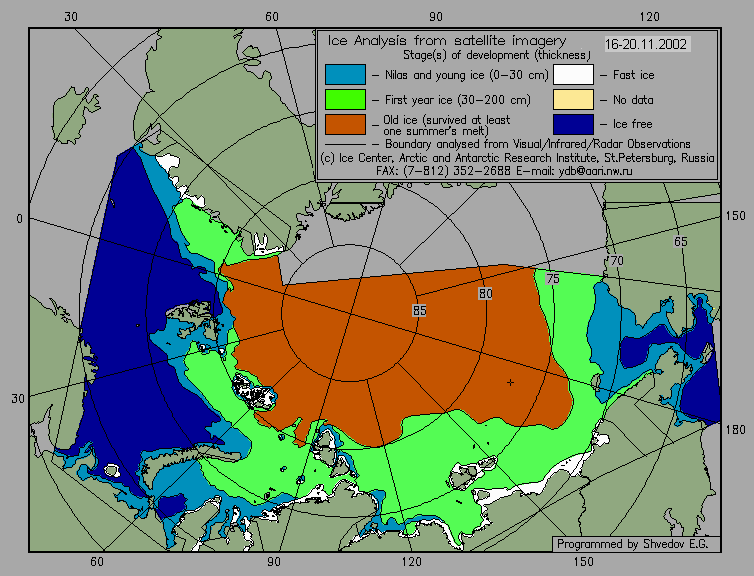754x576 pixels.
Task: Click the 'Stage(s) of development (thickness)' subtitle
Action: 497,55
